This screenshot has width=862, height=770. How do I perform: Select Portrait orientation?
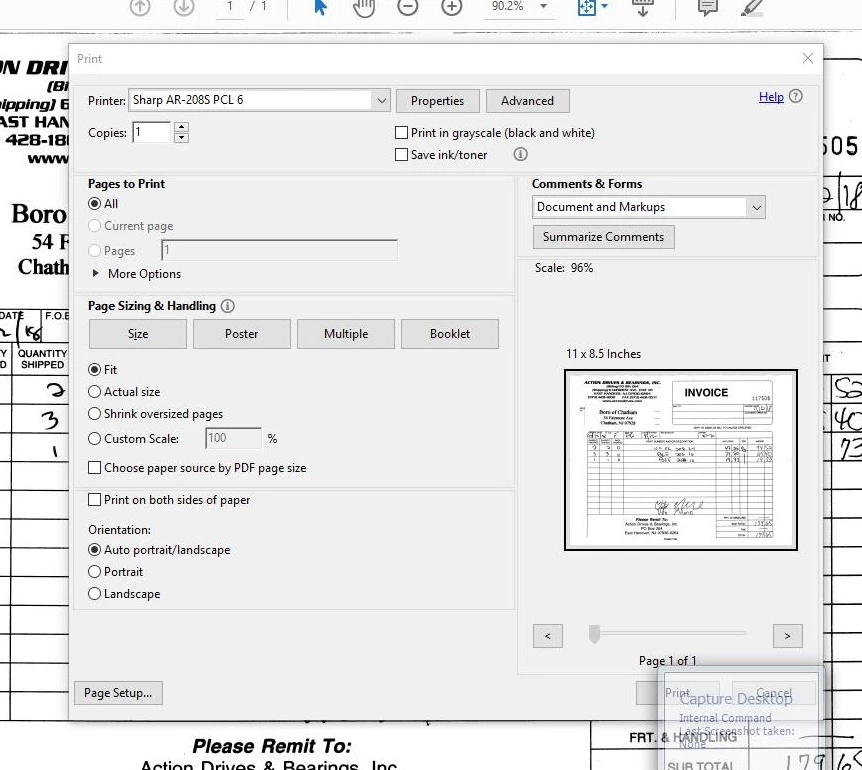[95, 572]
